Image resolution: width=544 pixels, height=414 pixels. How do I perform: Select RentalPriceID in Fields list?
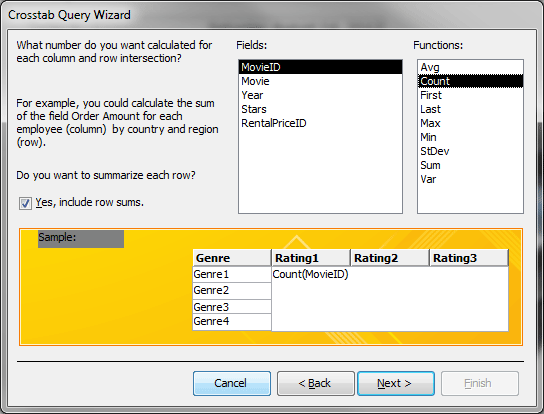[320, 123]
